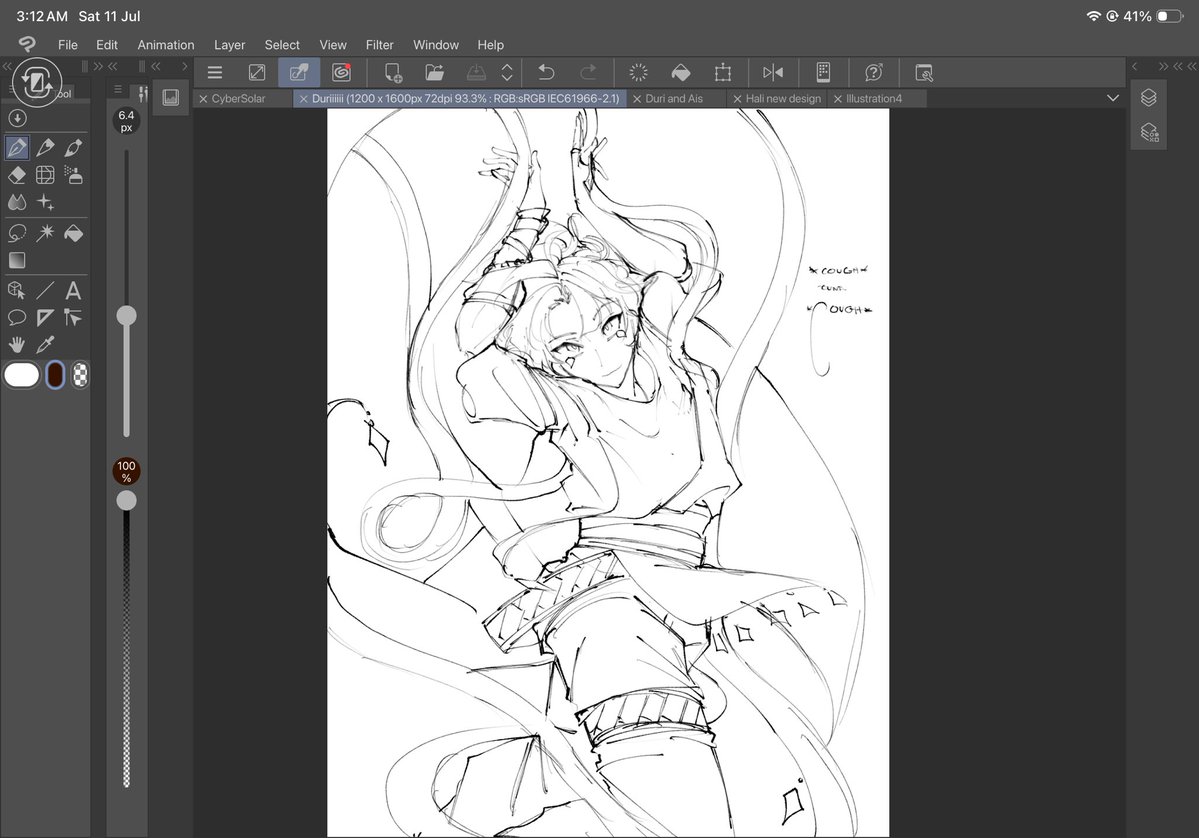
Task: Toggle the highlighted pen edit mode button
Action: coord(299,73)
